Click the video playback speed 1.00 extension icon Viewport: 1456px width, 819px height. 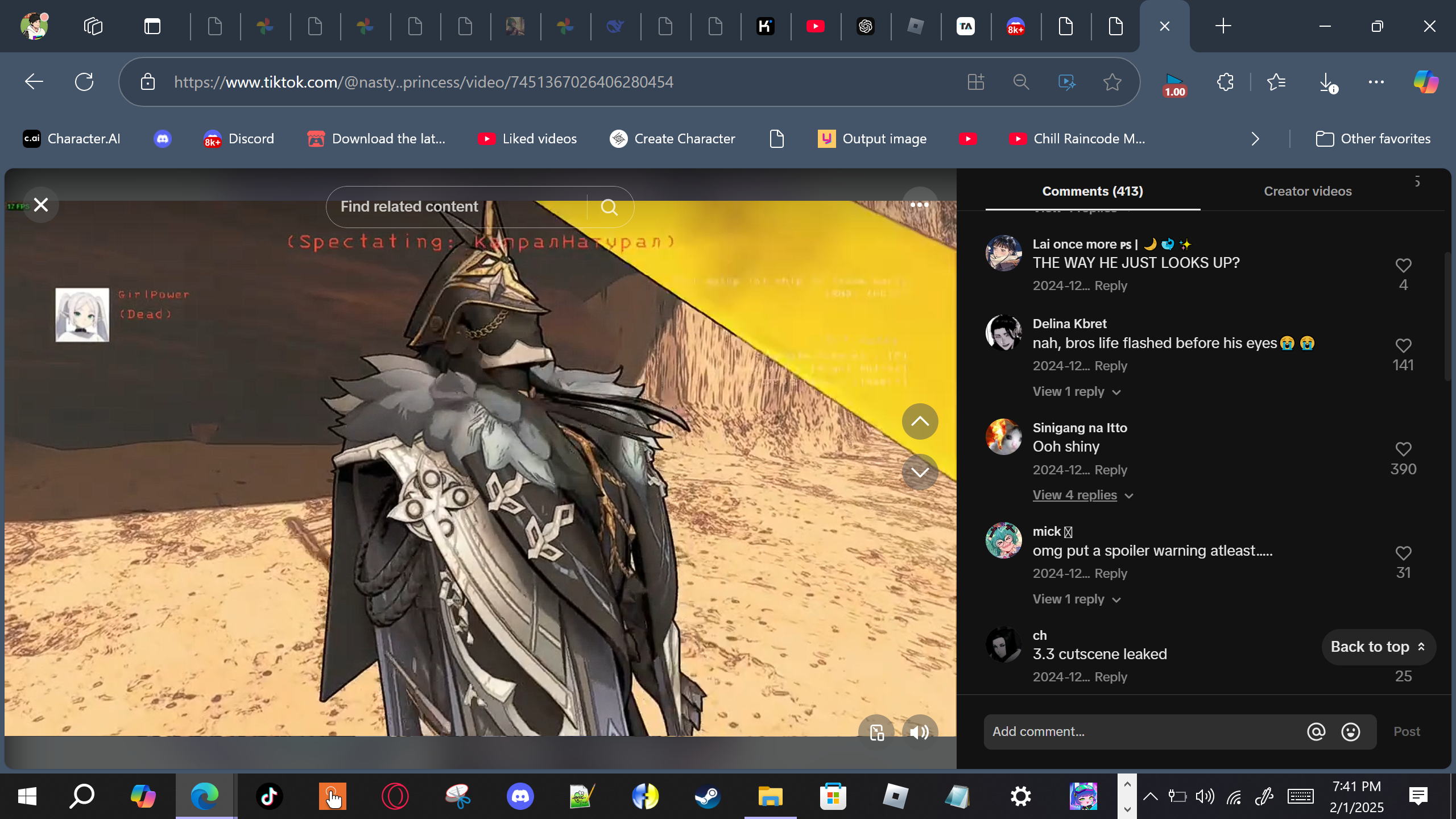1174,85
